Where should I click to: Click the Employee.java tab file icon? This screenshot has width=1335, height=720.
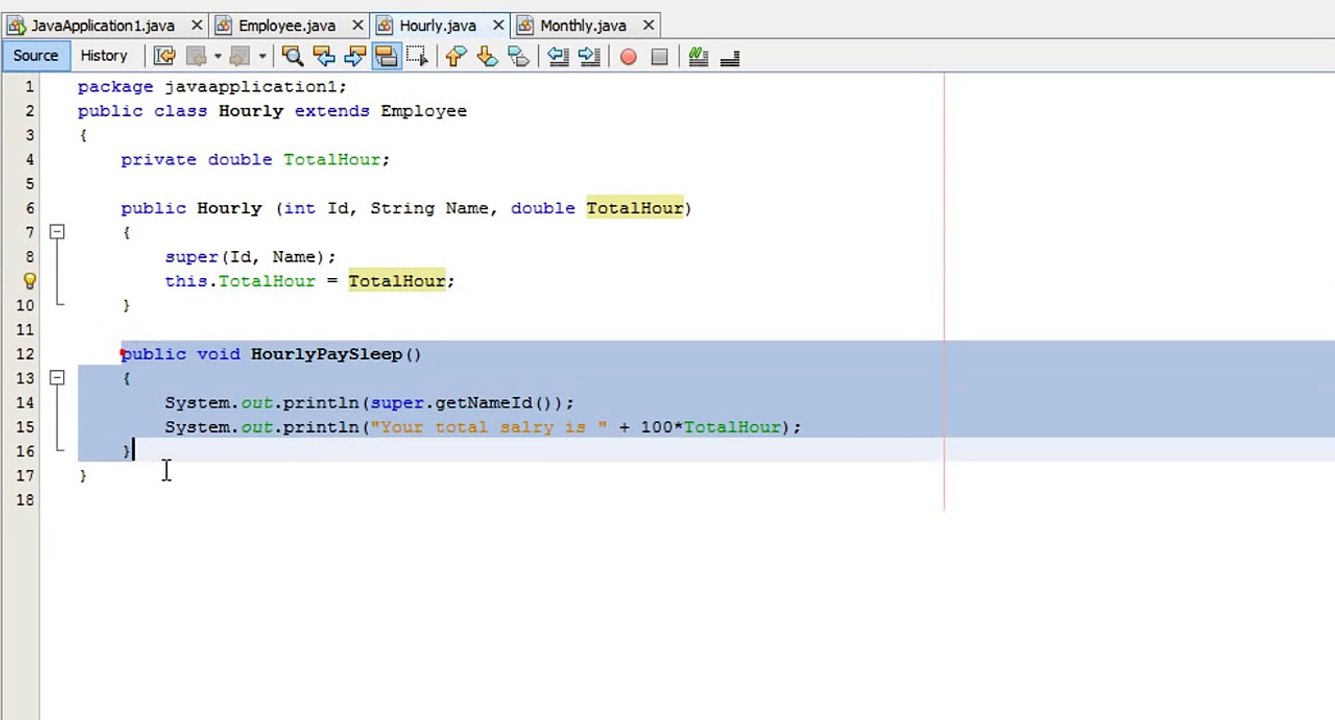pyautogui.click(x=225, y=25)
